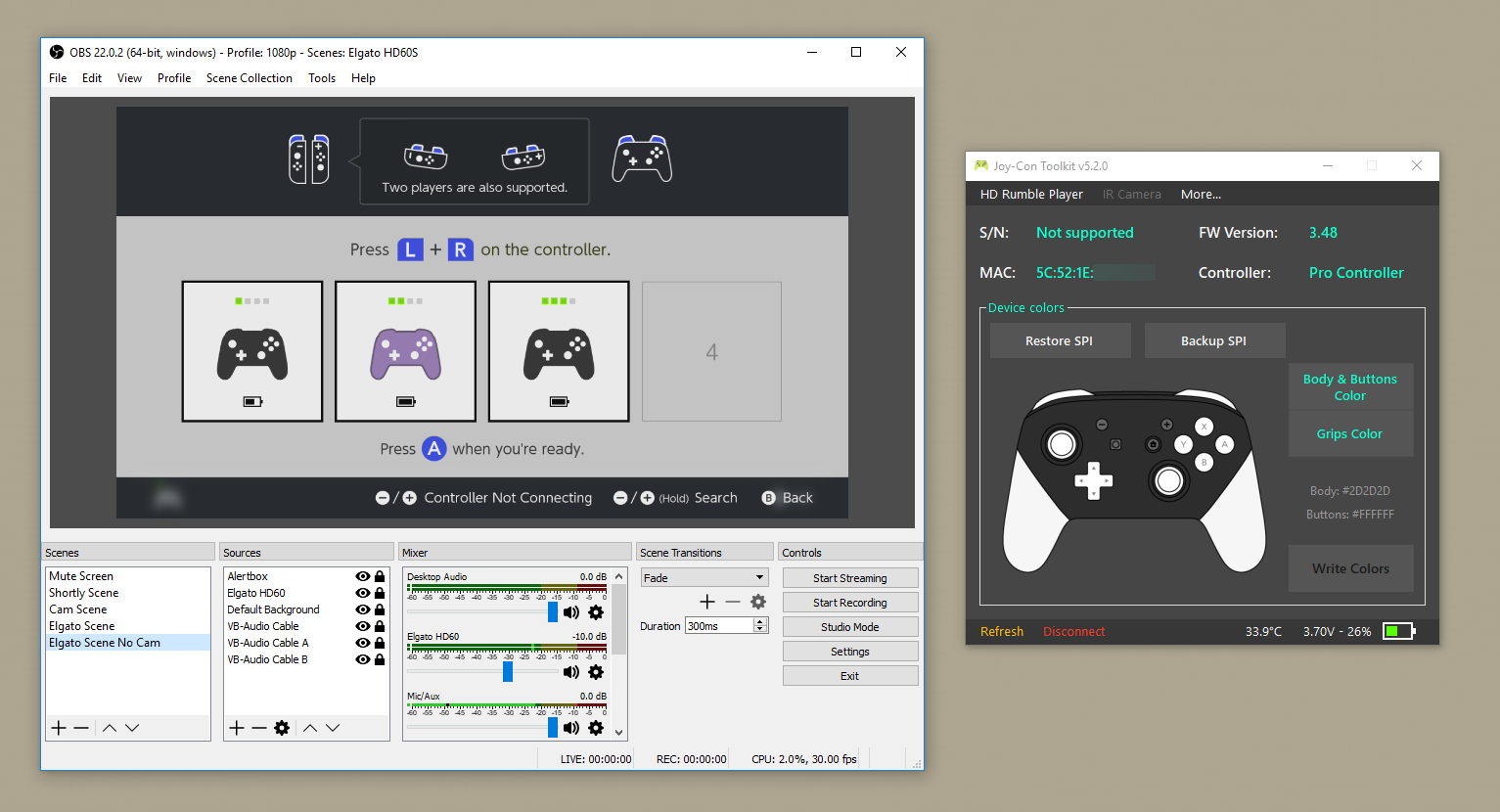Viewport: 1500px width, 812px height.
Task: Enable Studio Mode in OBS
Action: (x=850, y=627)
